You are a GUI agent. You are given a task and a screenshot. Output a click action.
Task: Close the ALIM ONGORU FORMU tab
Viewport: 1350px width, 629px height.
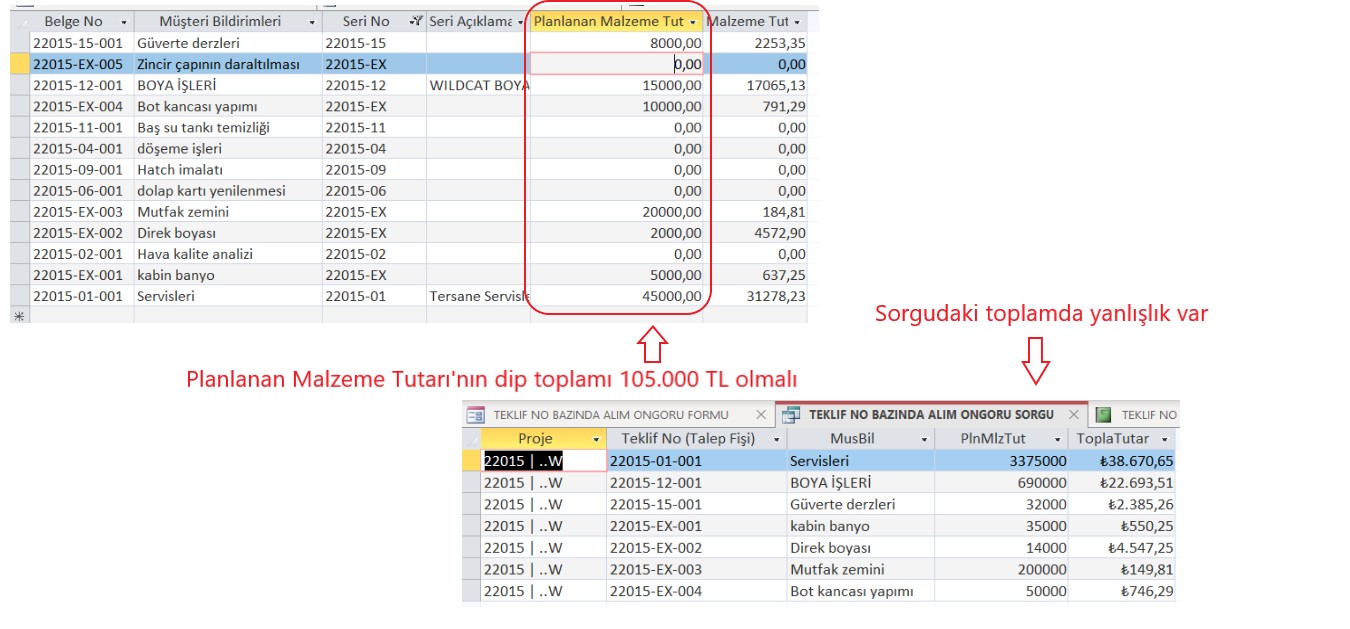tap(760, 414)
